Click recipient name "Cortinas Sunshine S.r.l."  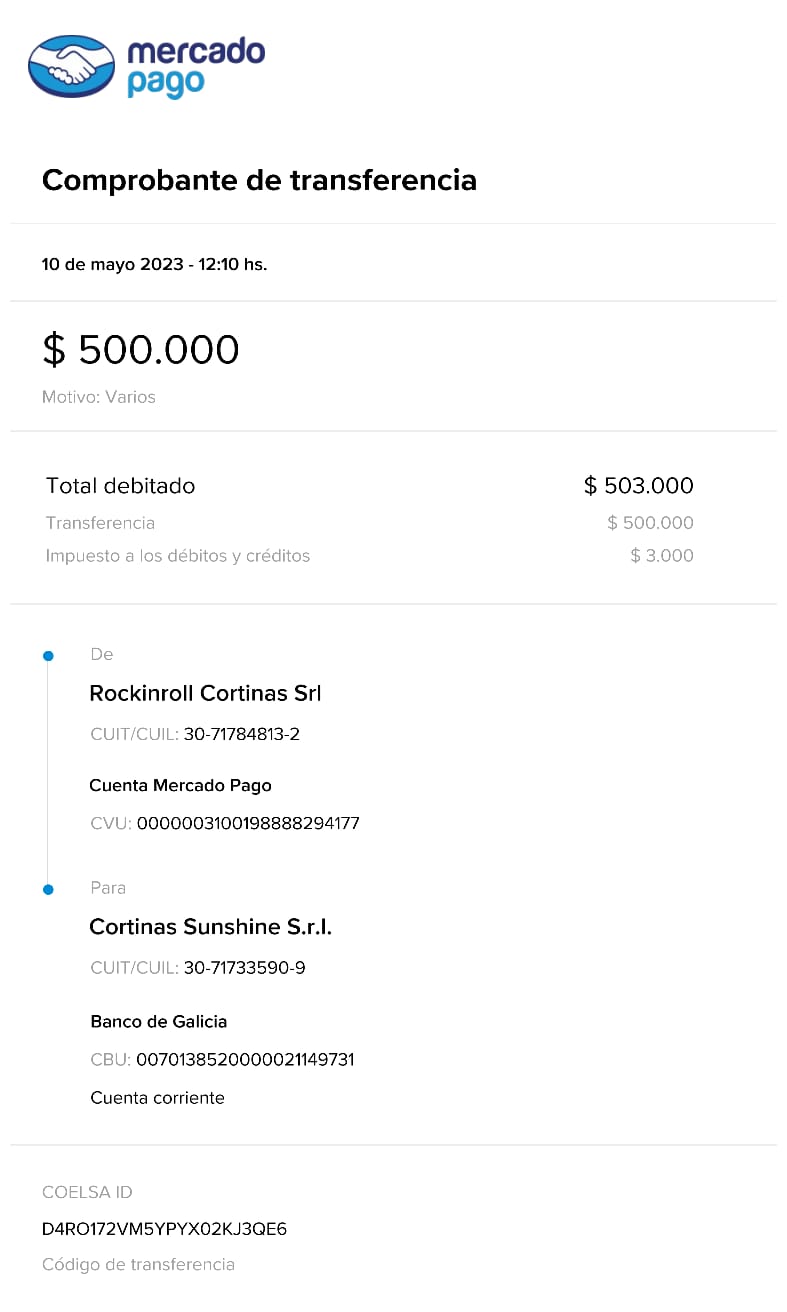pyautogui.click(x=210, y=927)
